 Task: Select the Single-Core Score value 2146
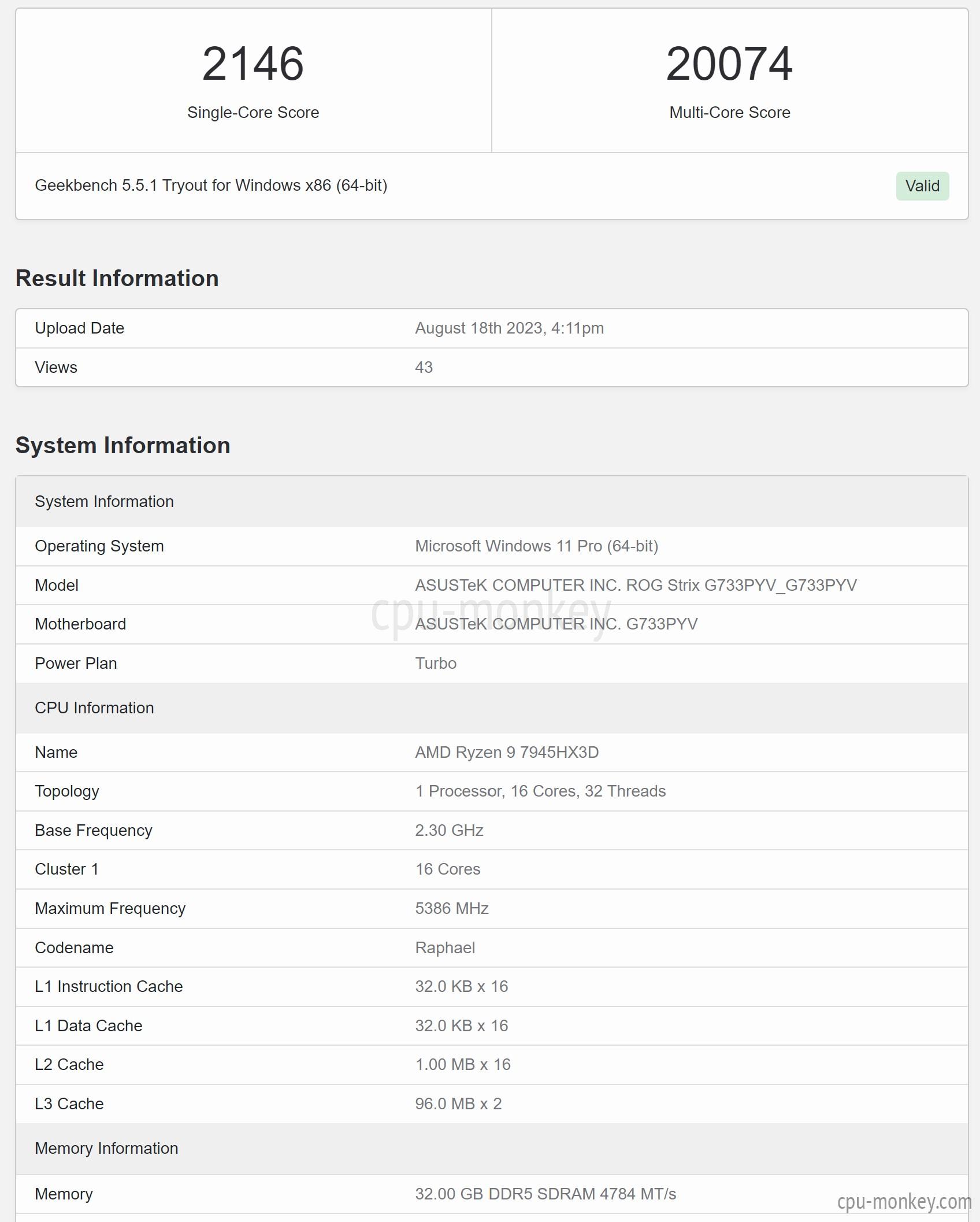(253, 64)
